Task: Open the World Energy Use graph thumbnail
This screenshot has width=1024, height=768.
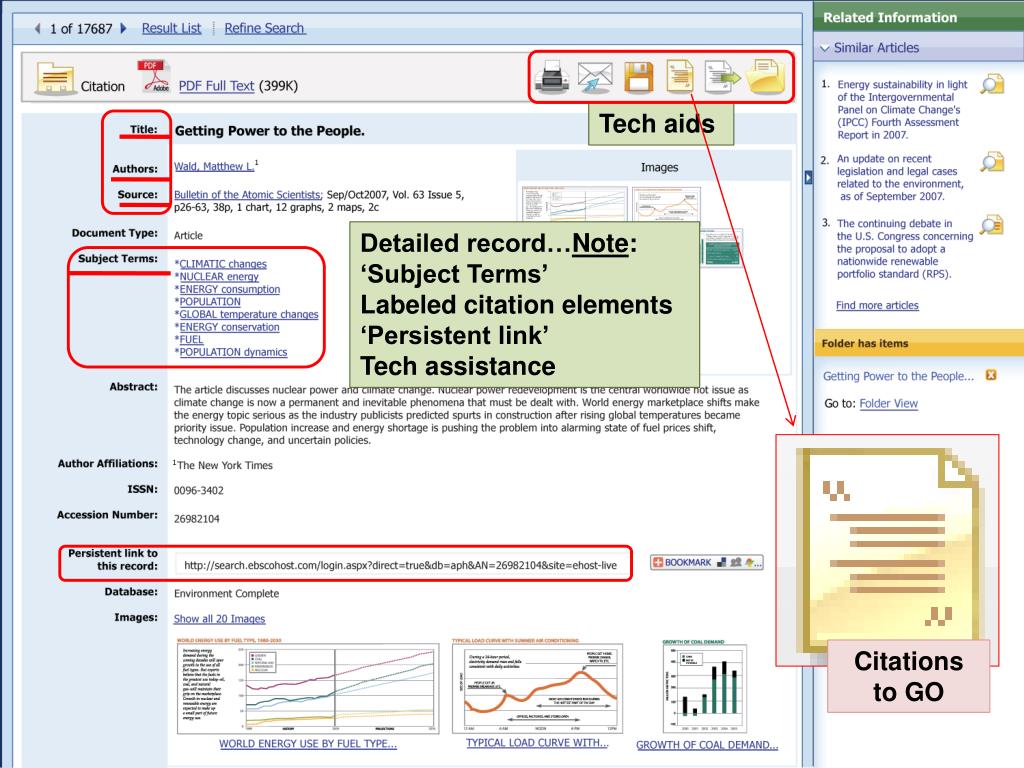Action: point(308,688)
